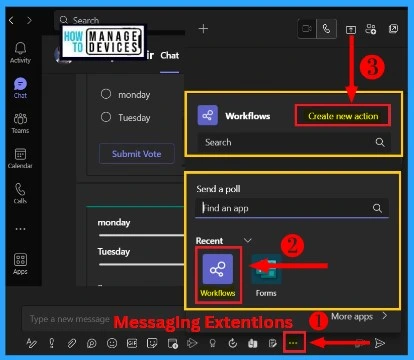
Task: Click the Tuesday poll result bar
Action: pyautogui.click(x=141, y=264)
